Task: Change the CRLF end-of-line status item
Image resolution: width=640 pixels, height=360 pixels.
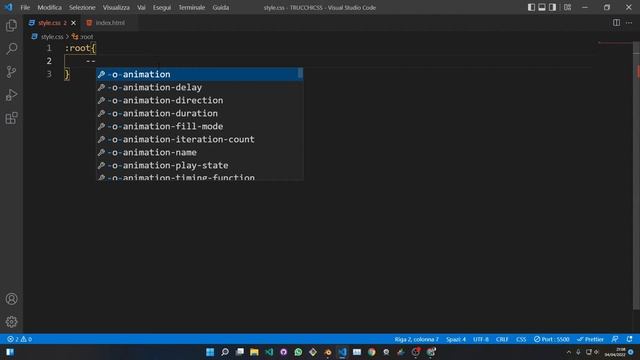Action: pyautogui.click(x=502, y=339)
